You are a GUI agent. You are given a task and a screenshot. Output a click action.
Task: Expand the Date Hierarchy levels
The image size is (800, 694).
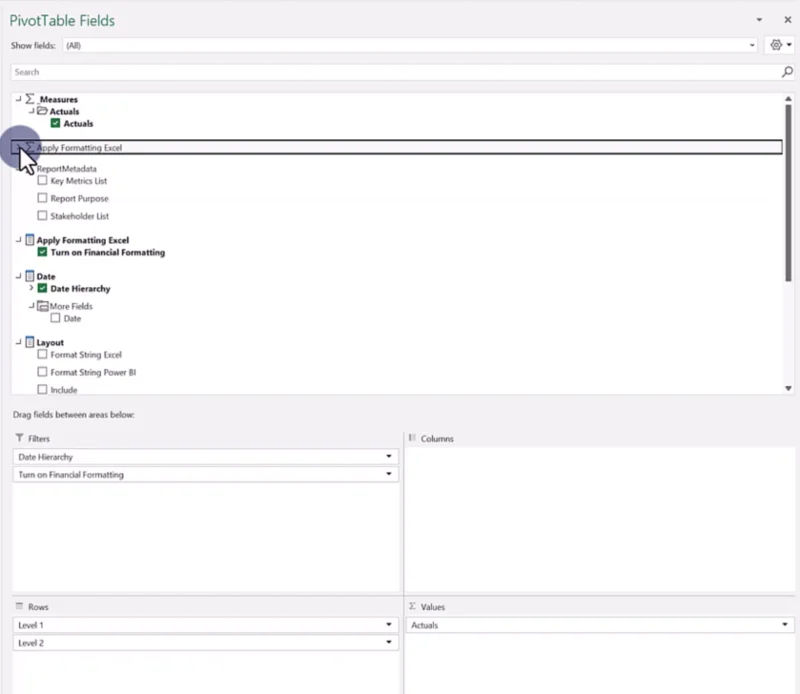31,288
